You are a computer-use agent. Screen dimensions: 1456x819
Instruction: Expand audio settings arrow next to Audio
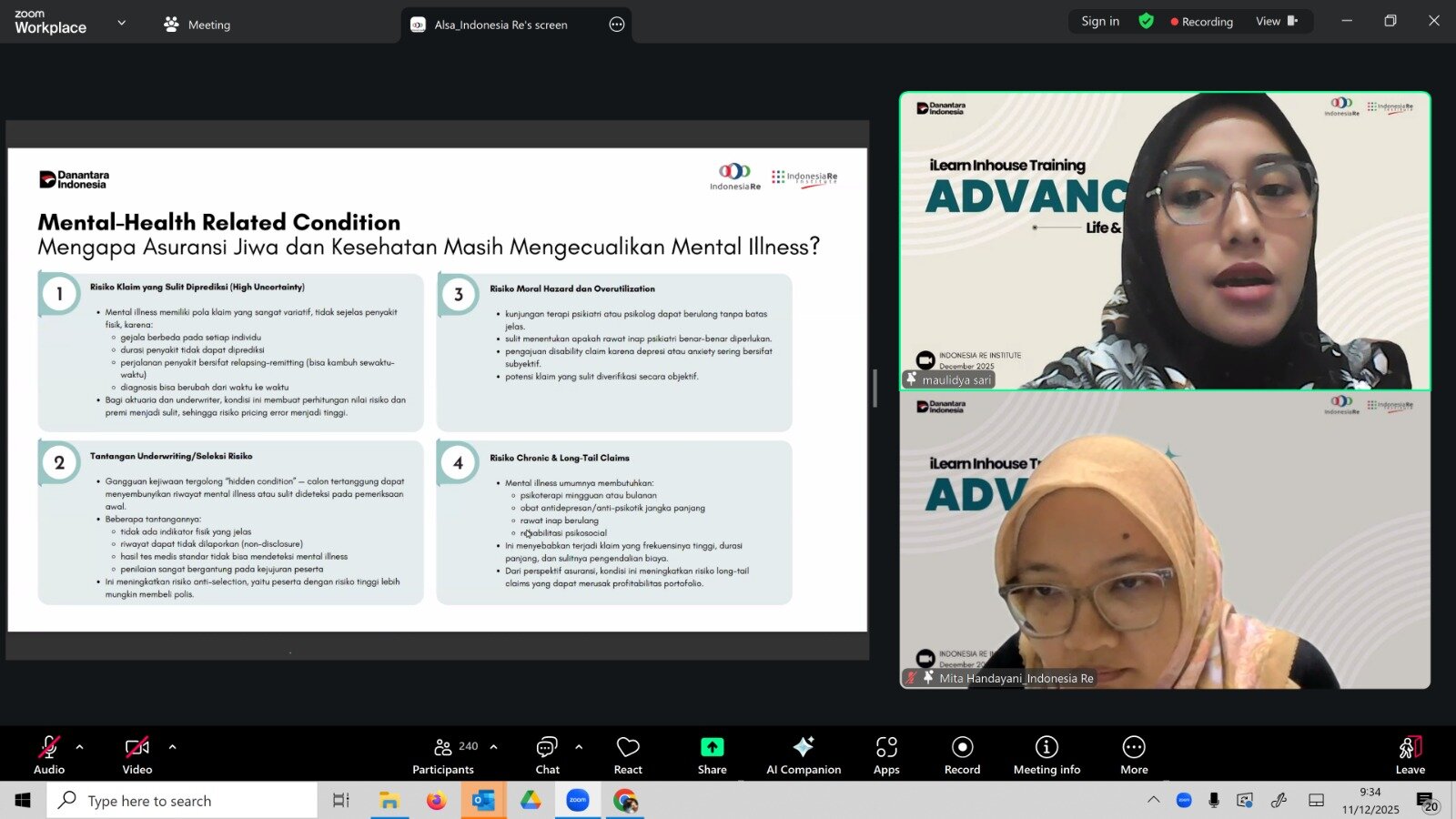(x=80, y=747)
